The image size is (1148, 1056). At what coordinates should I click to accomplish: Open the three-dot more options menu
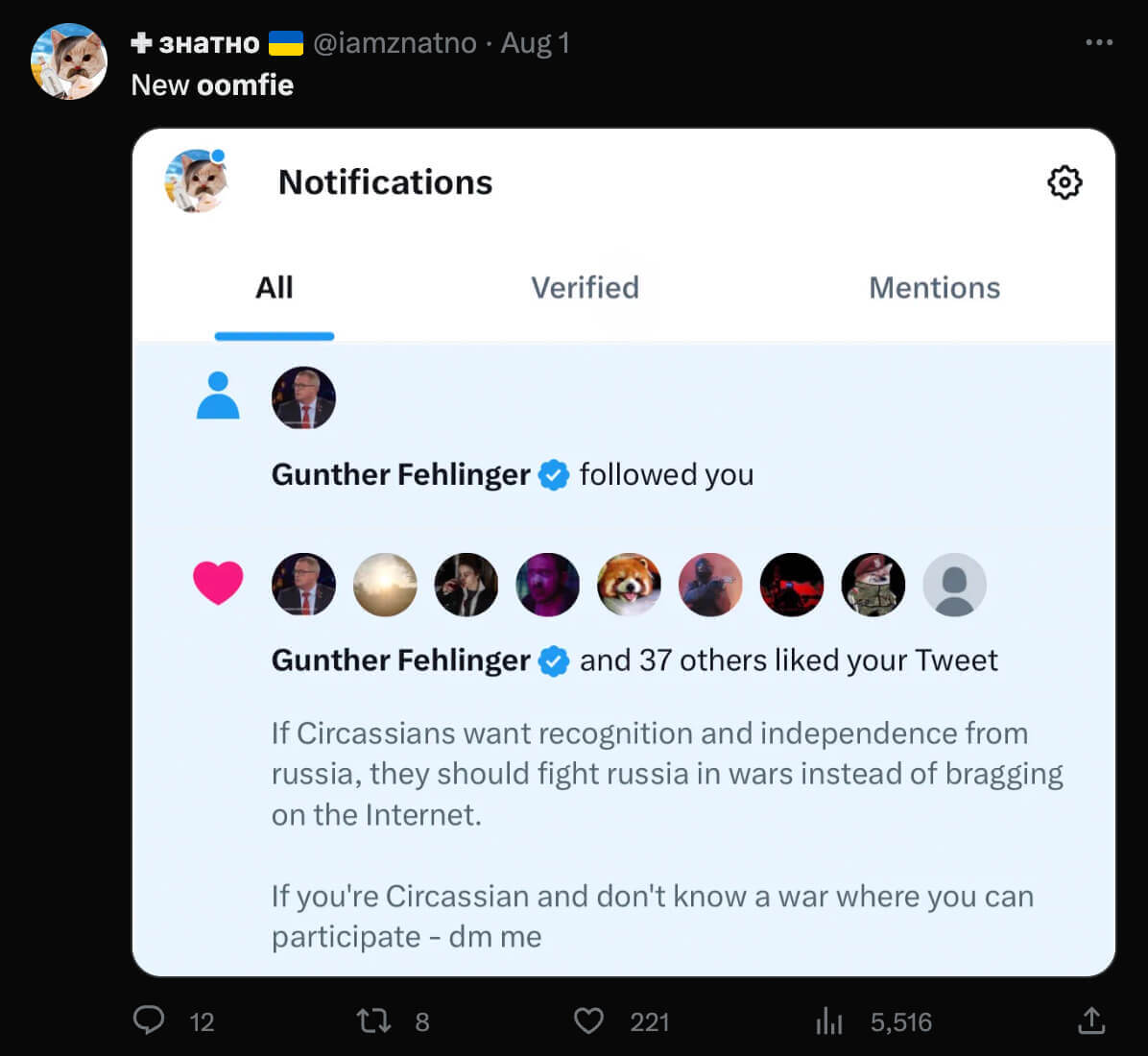click(1099, 42)
